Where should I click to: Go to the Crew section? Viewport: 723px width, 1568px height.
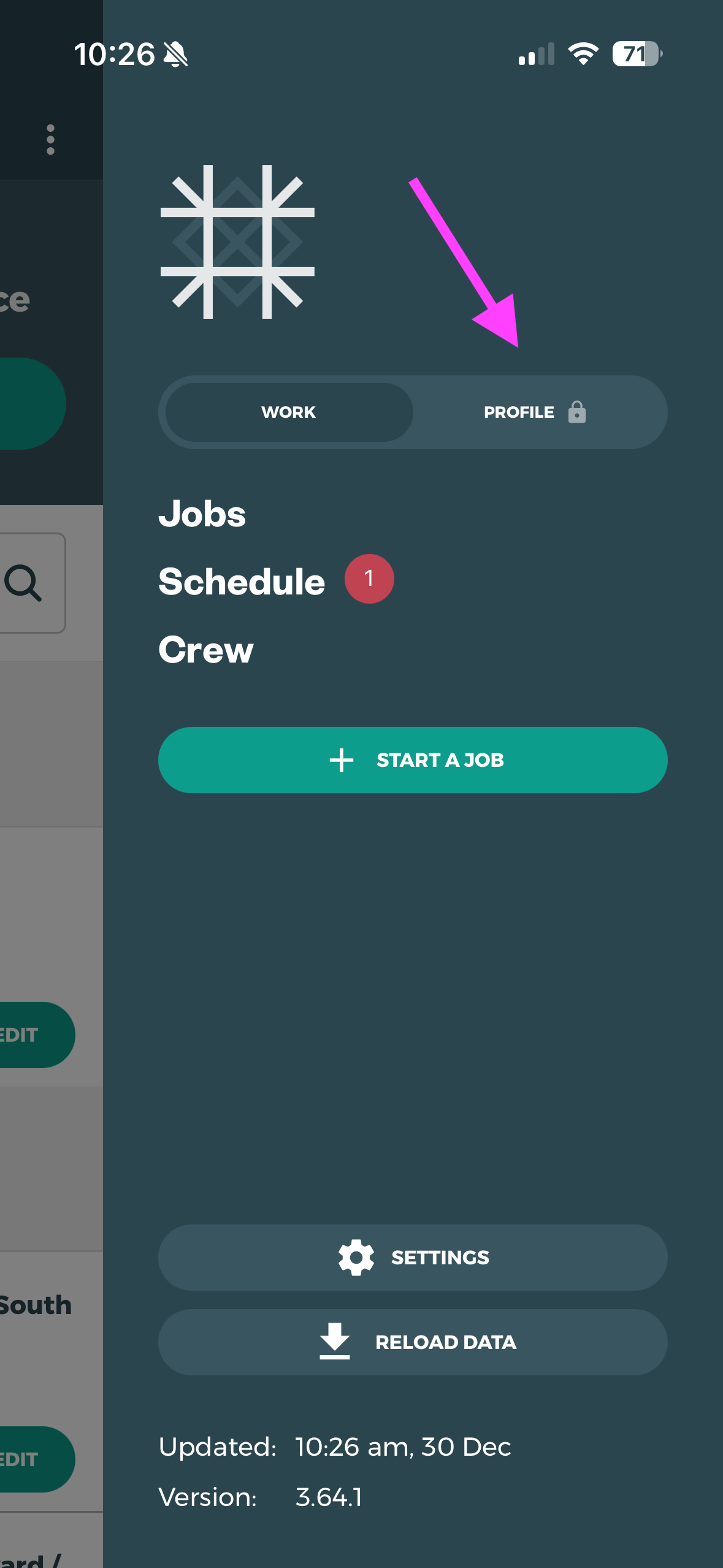(x=206, y=650)
